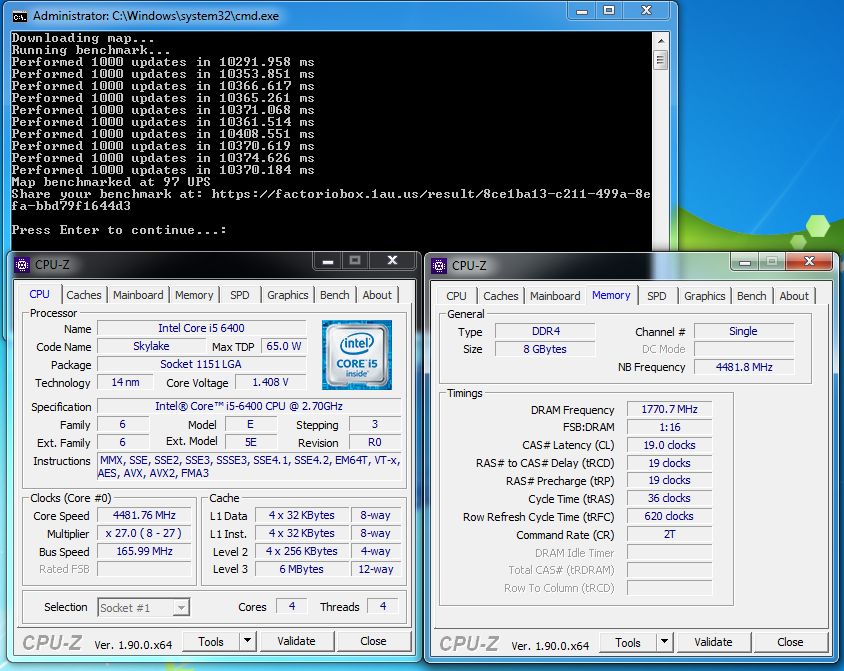This screenshot has width=844, height=671.
Task: Open Graphics tab in right CPU-Z
Action: pos(705,296)
